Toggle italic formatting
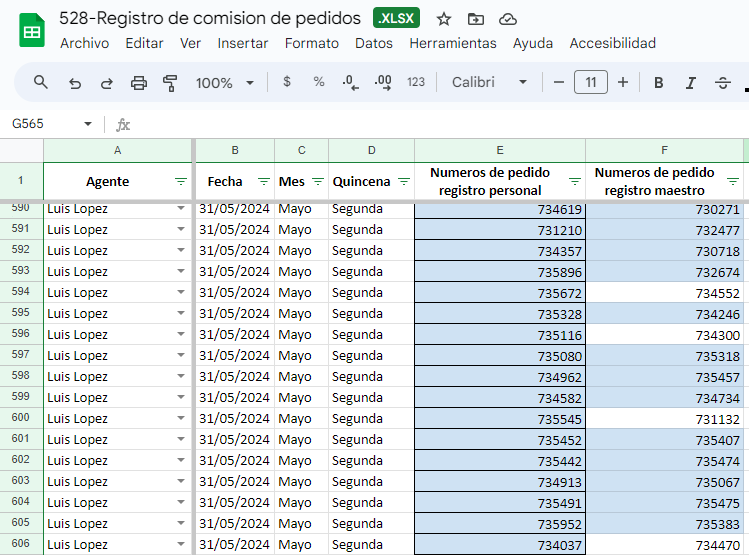Viewport: 749px width, 555px height. coord(690,83)
